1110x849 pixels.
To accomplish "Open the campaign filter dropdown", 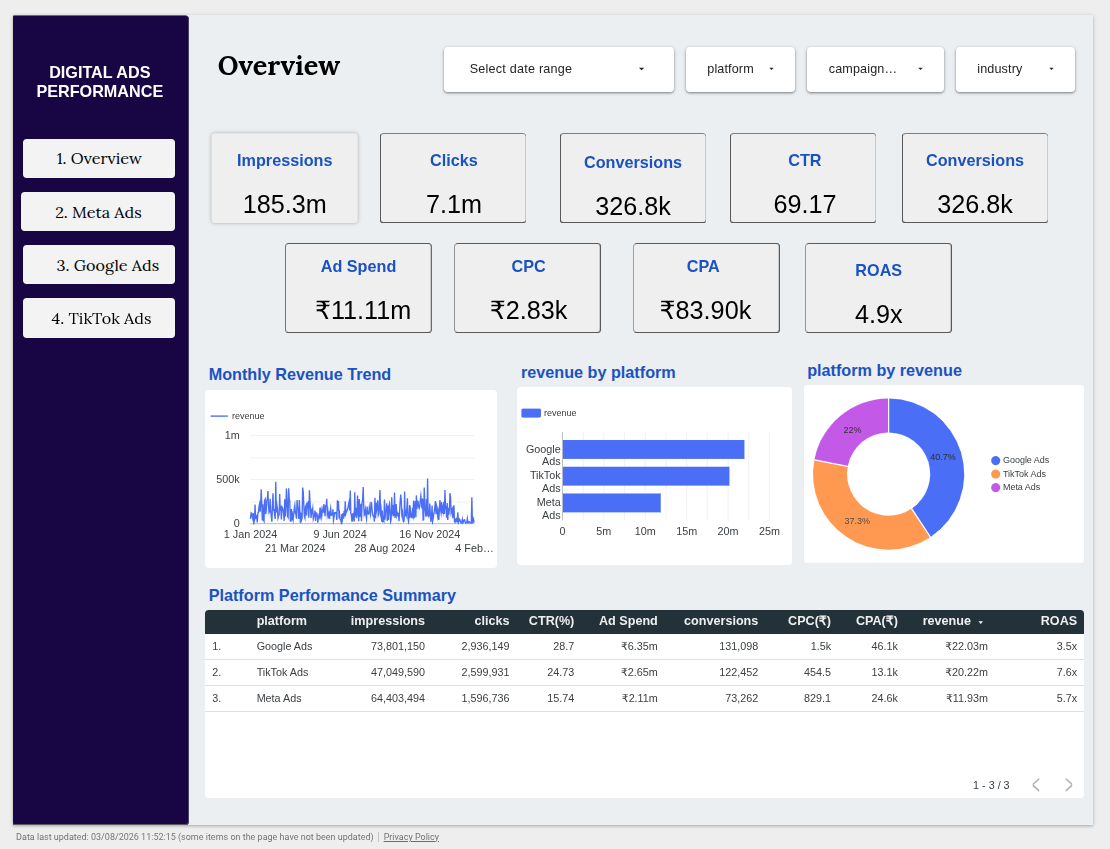I will [875, 69].
